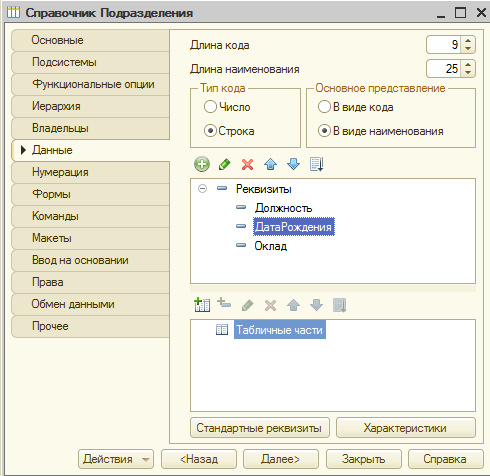Click the Стандартные реквизиты button

pyautogui.click(x=260, y=428)
